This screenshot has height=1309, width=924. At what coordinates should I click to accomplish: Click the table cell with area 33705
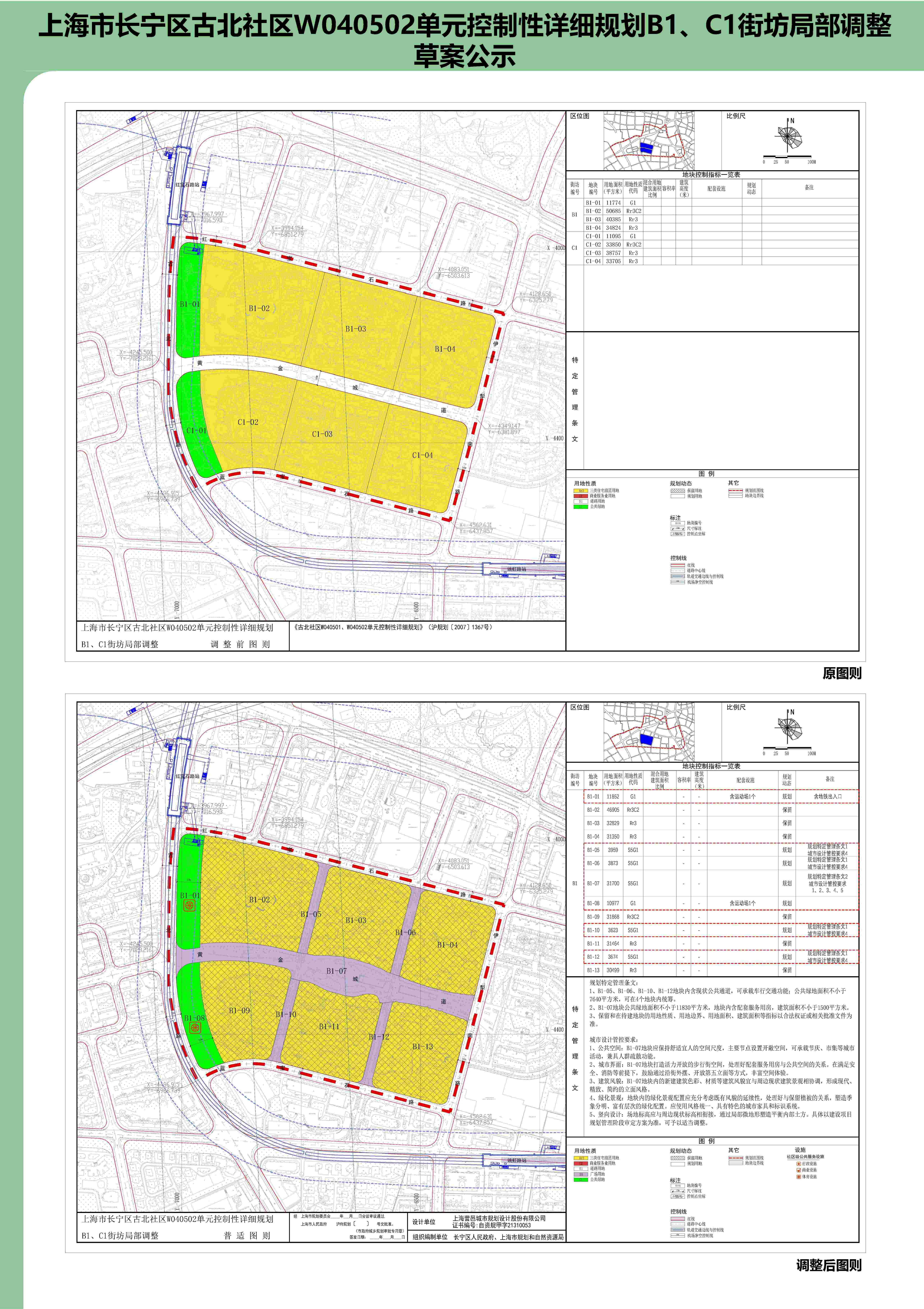[x=613, y=261]
